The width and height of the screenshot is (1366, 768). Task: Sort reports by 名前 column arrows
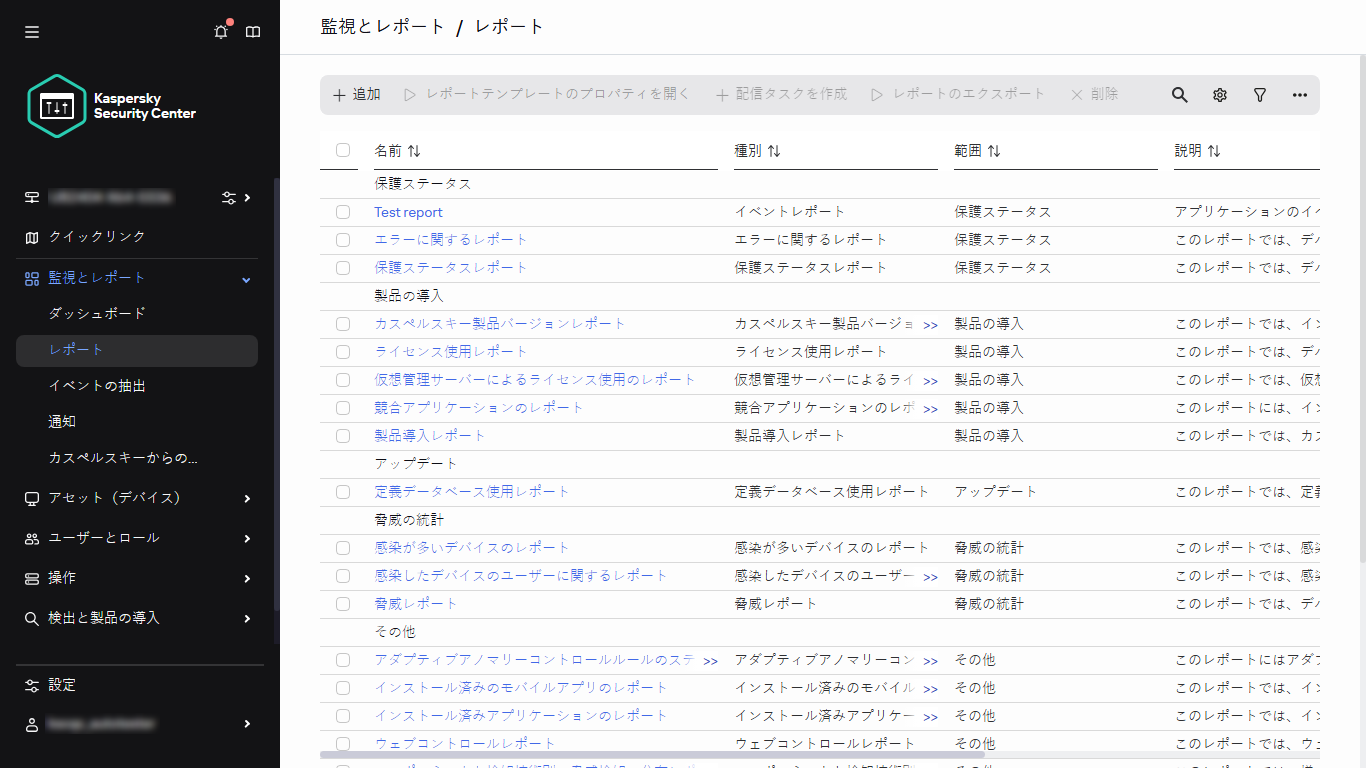(415, 150)
